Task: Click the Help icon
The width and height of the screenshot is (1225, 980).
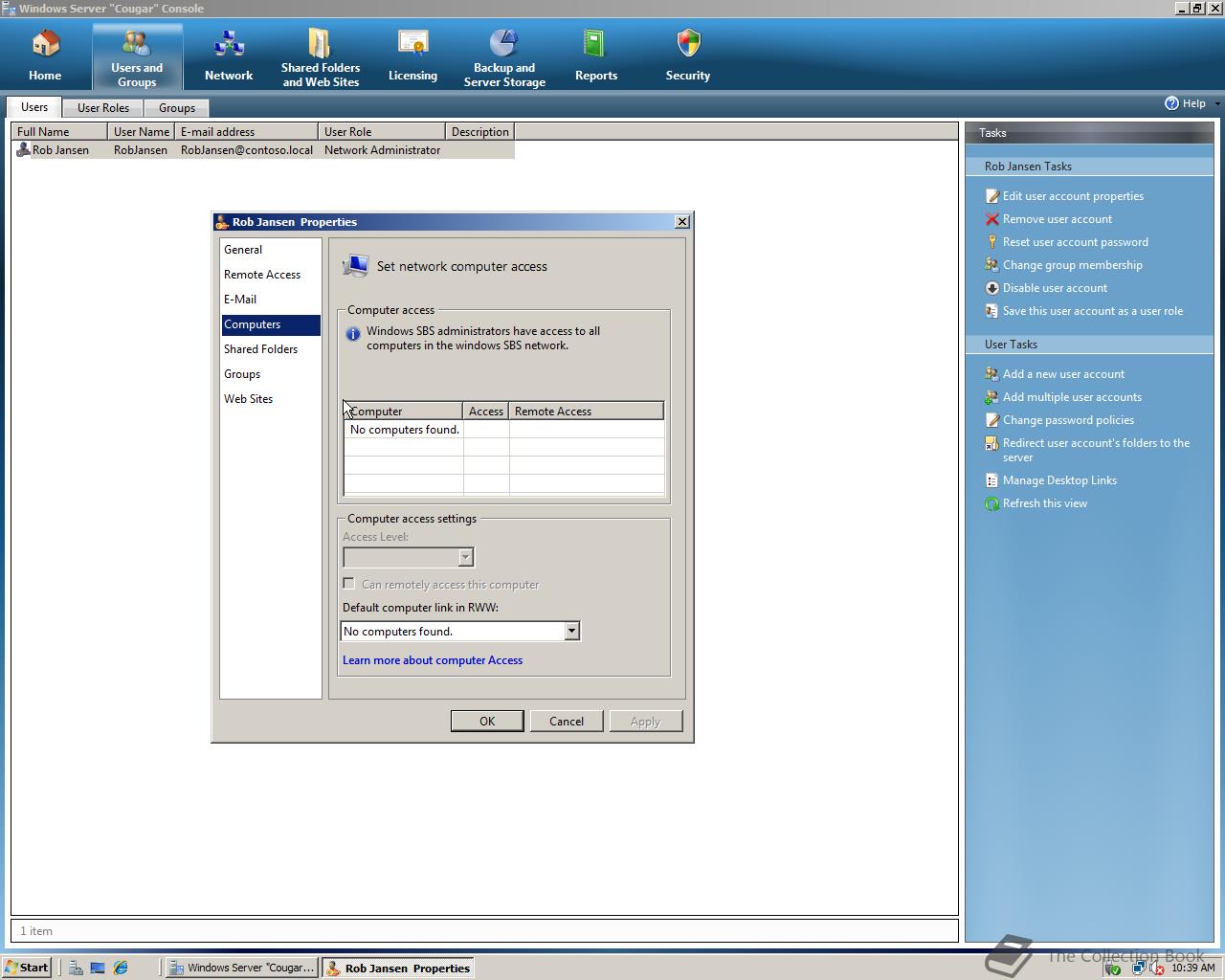Action: 1171,103
